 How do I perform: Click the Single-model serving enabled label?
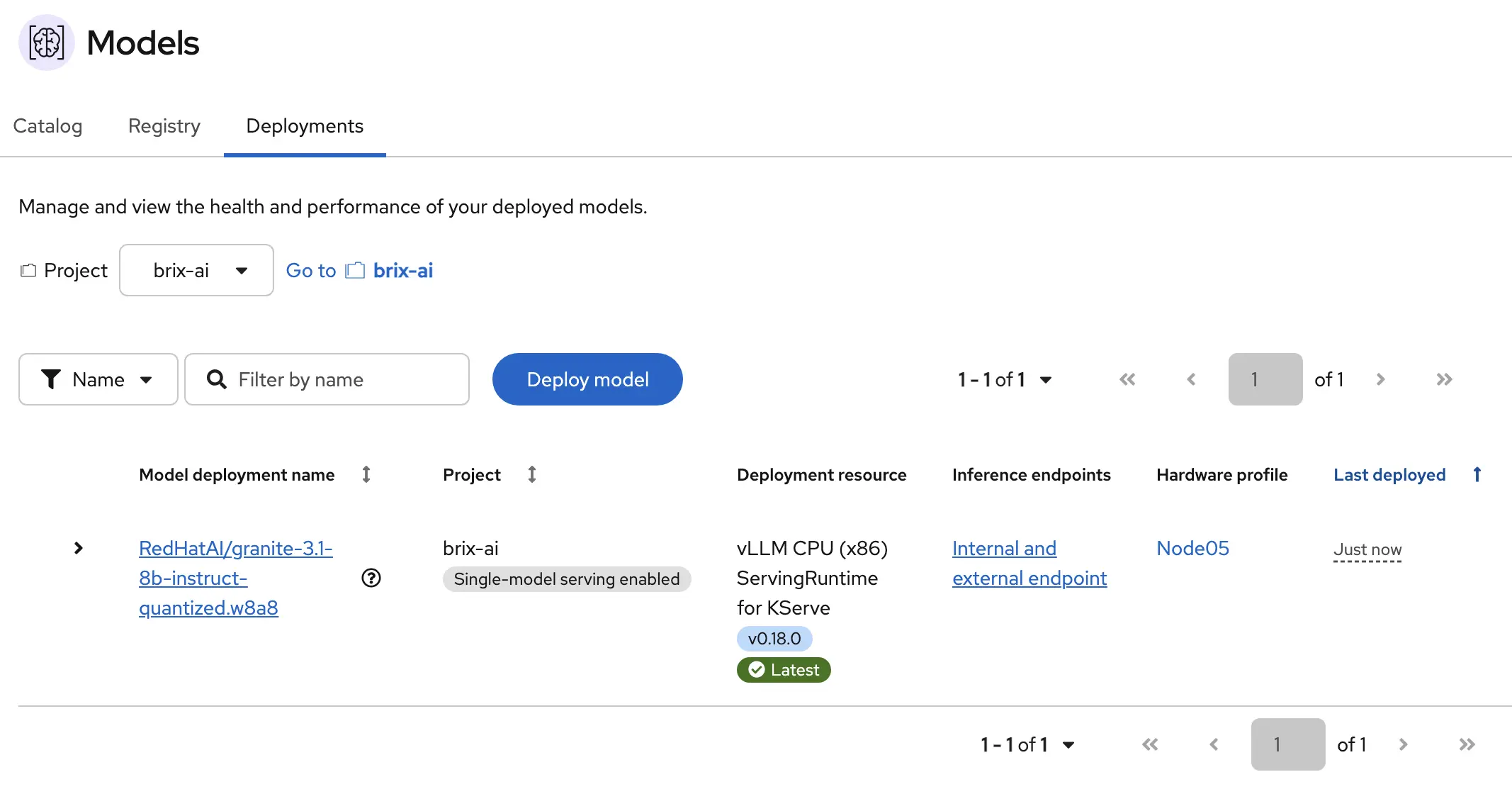point(567,579)
